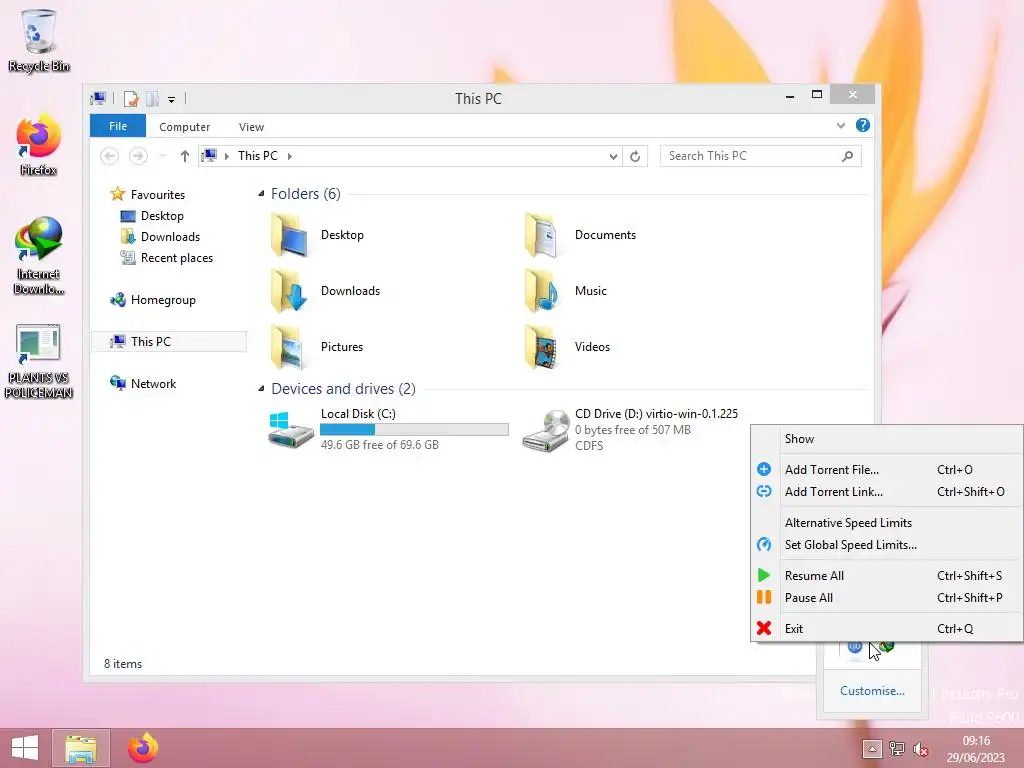Switch to the Computer ribbon tab
Image resolution: width=1024 pixels, height=768 pixels.
point(184,127)
